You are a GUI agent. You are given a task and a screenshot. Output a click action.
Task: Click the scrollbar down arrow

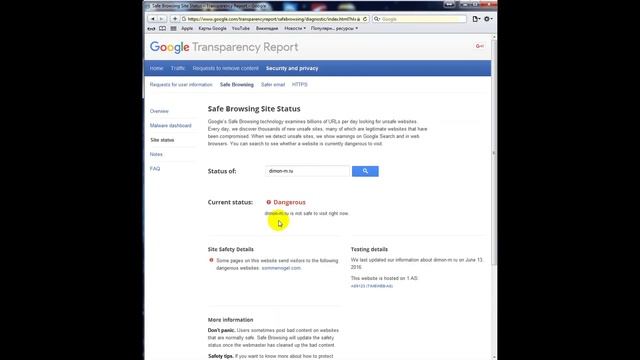pyautogui.click(x=494, y=357)
